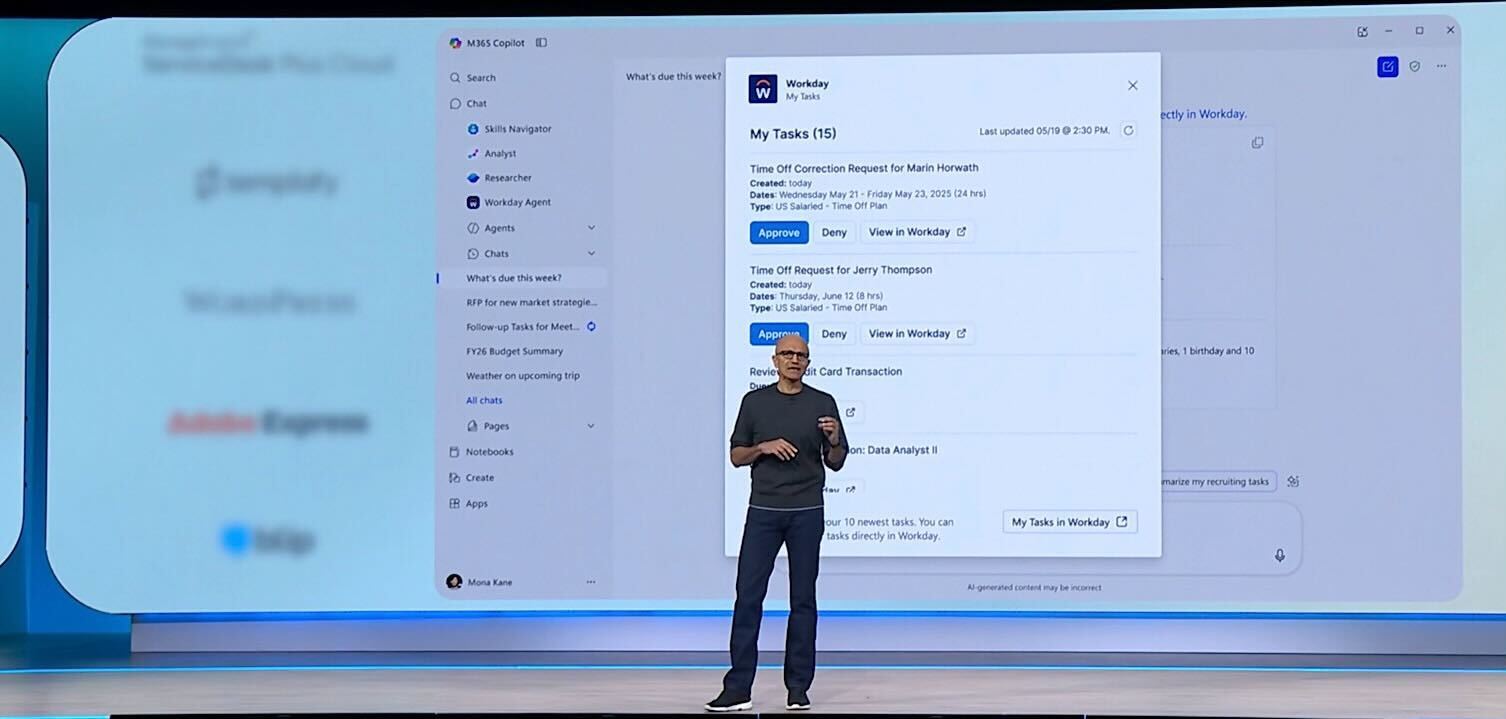Approve Marin Horwath's time off correction

click(x=779, y=232)
